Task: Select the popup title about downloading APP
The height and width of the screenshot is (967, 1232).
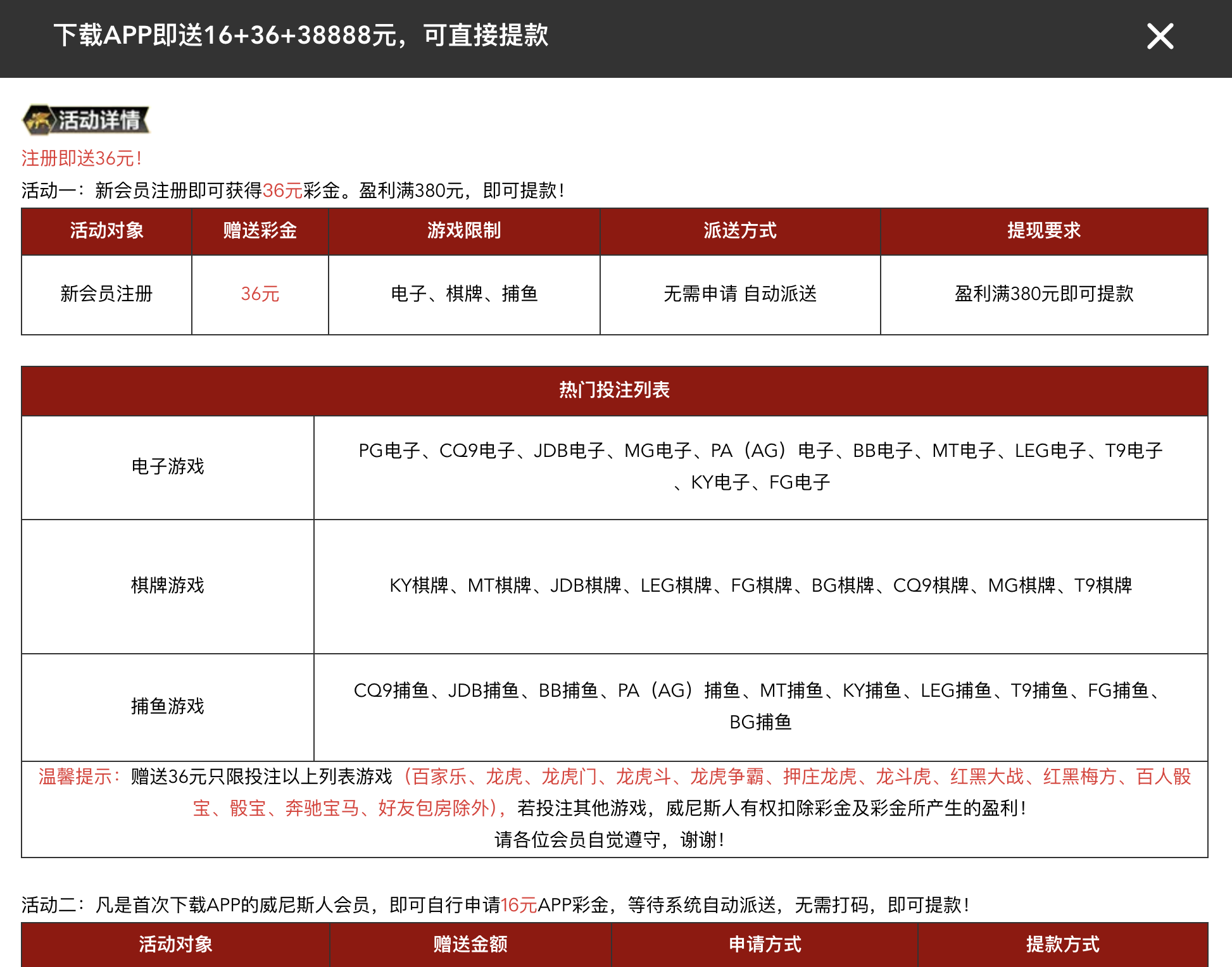Action: pos(301,35)
